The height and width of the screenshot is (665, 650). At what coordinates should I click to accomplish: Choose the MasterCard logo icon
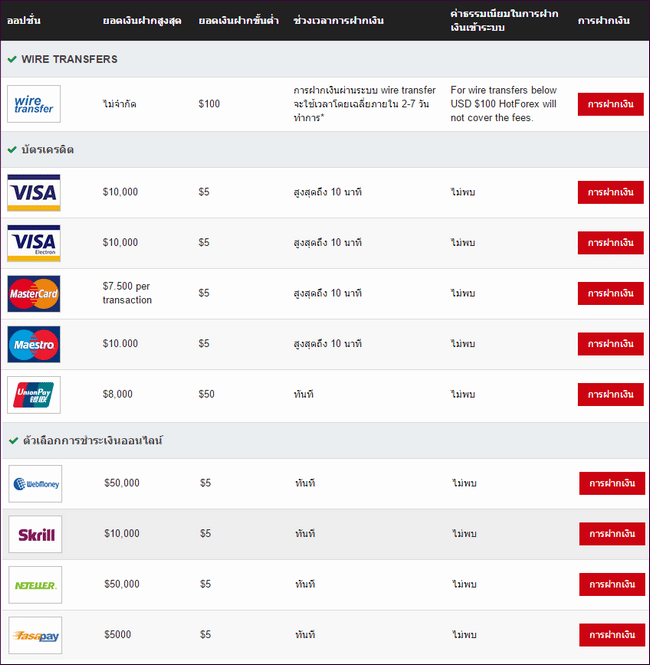33,293
